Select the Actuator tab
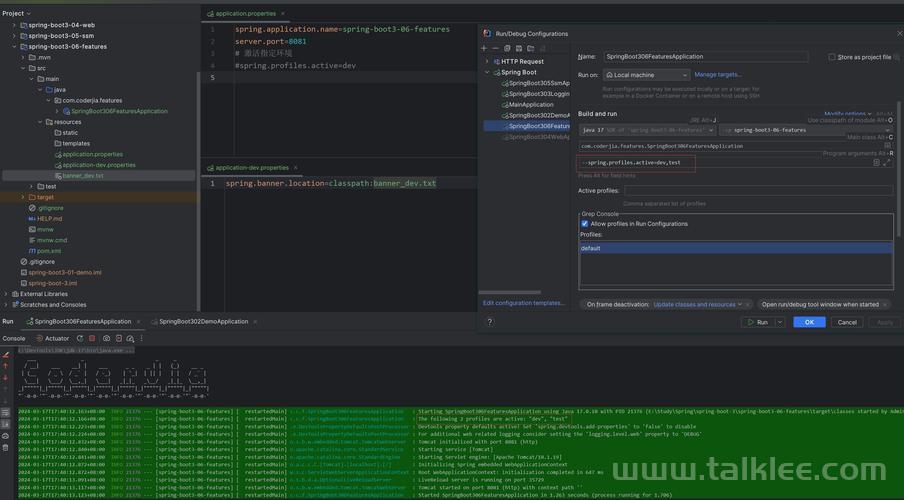The height and width of the screenshot is (500, 904). [x=52, y=339]
